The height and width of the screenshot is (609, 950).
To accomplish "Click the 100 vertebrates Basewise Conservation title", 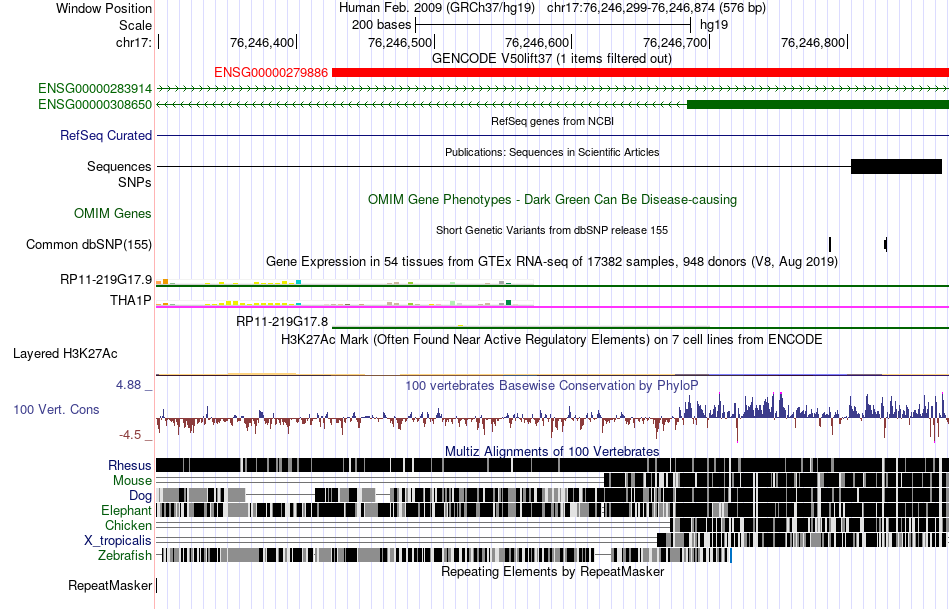I will [x=552, y=385].
